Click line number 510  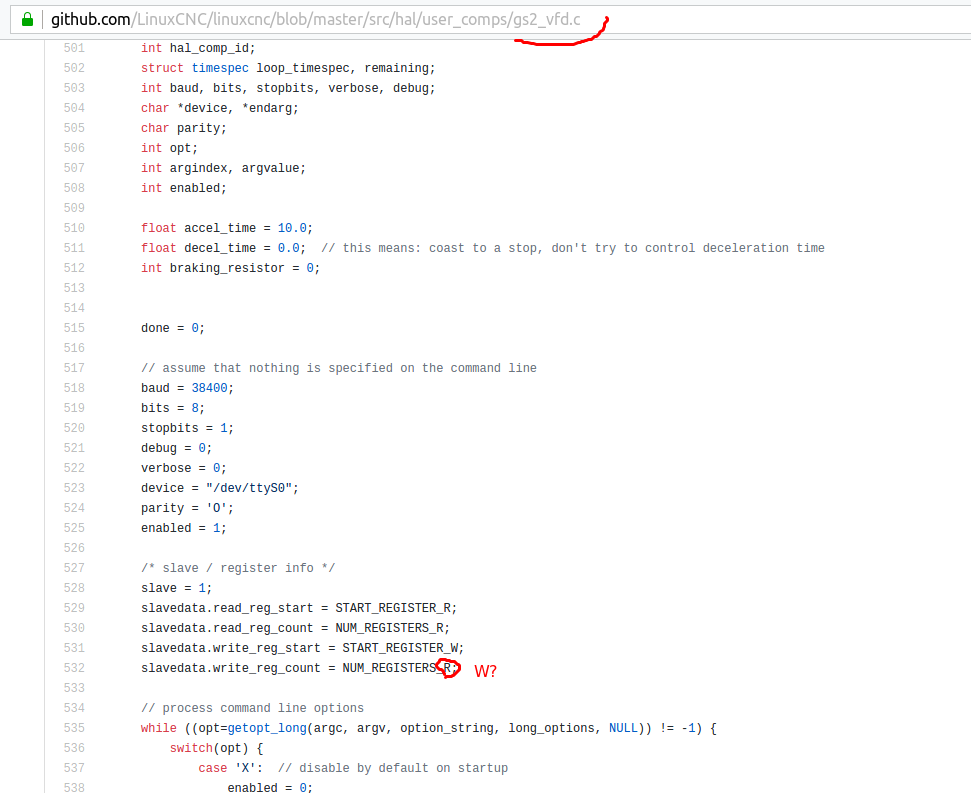(x=74, y=228)
